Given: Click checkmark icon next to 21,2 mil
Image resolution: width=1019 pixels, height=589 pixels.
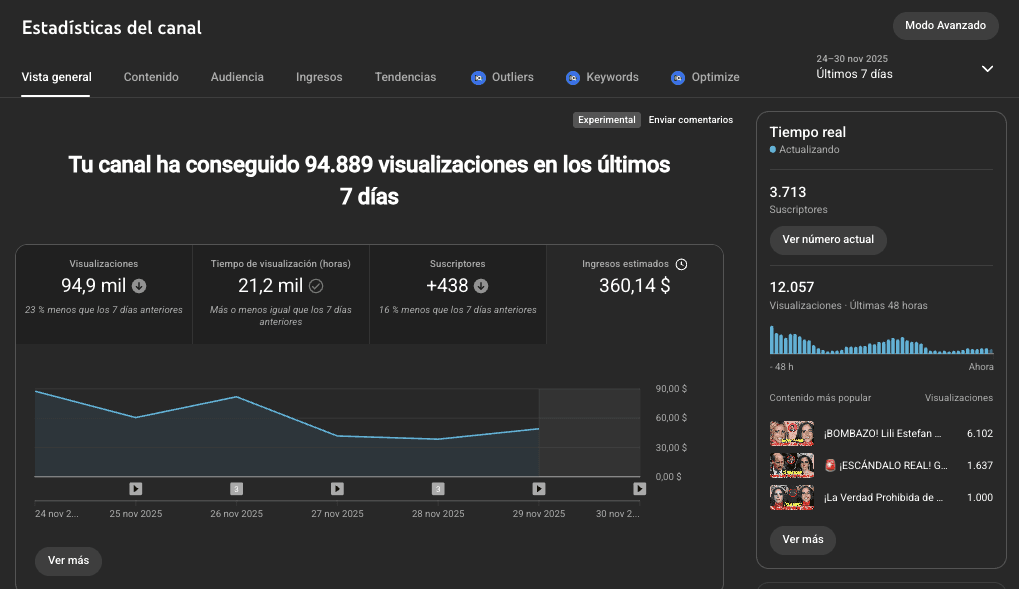Looking at the screenshot, I should (316, 285).
